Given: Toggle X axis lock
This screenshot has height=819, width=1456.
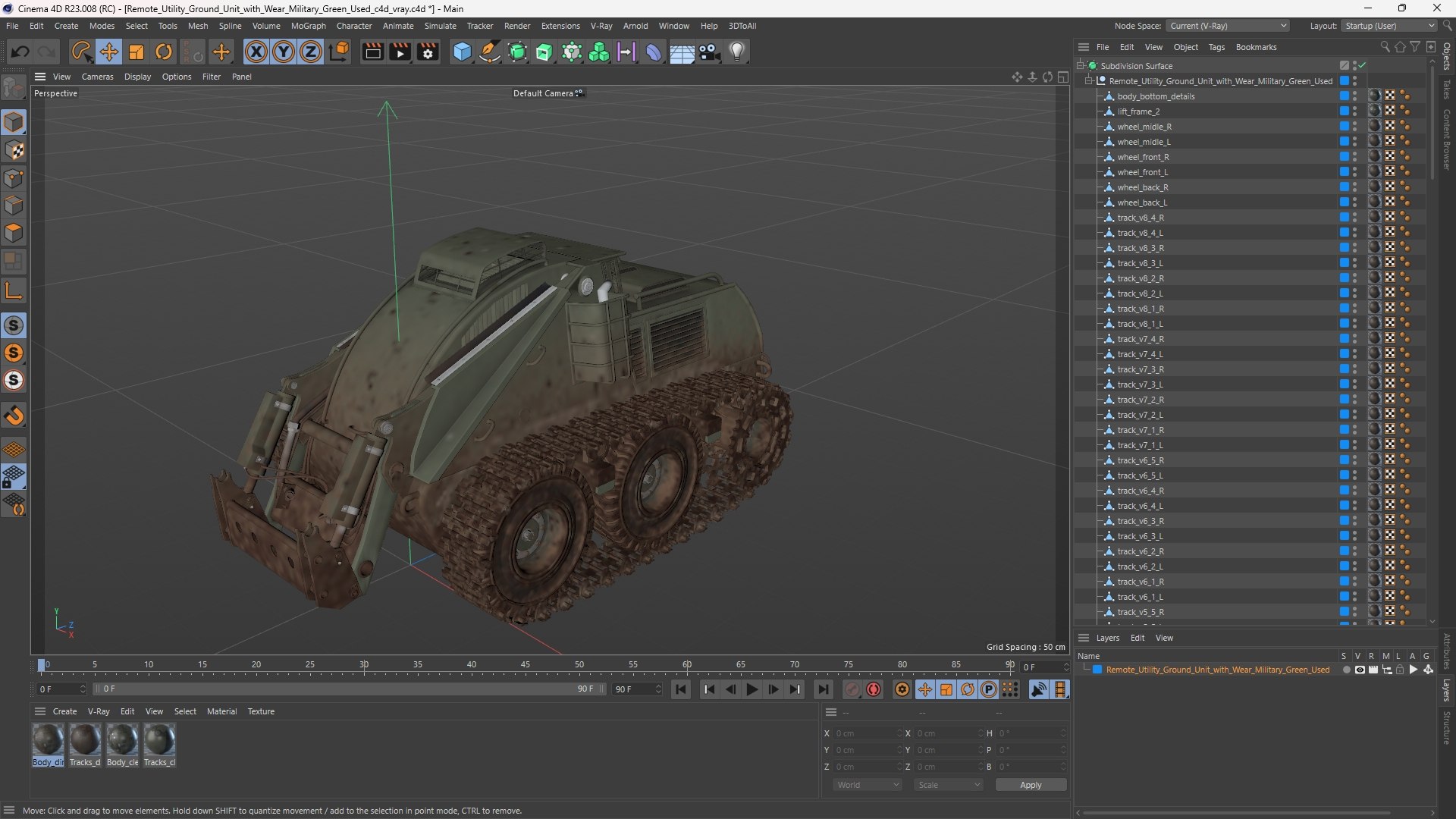Looking at the screenshot, I should 256,52.
